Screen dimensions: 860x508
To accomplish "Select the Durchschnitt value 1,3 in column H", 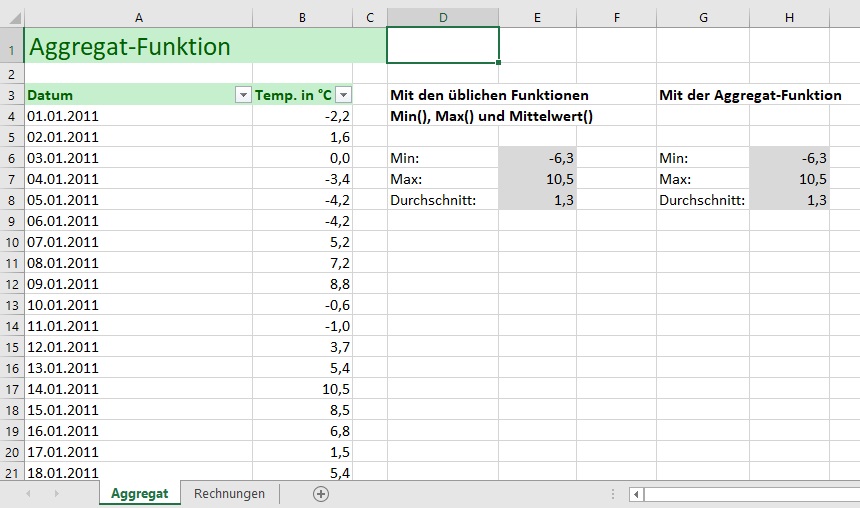I will click(789, 200).
